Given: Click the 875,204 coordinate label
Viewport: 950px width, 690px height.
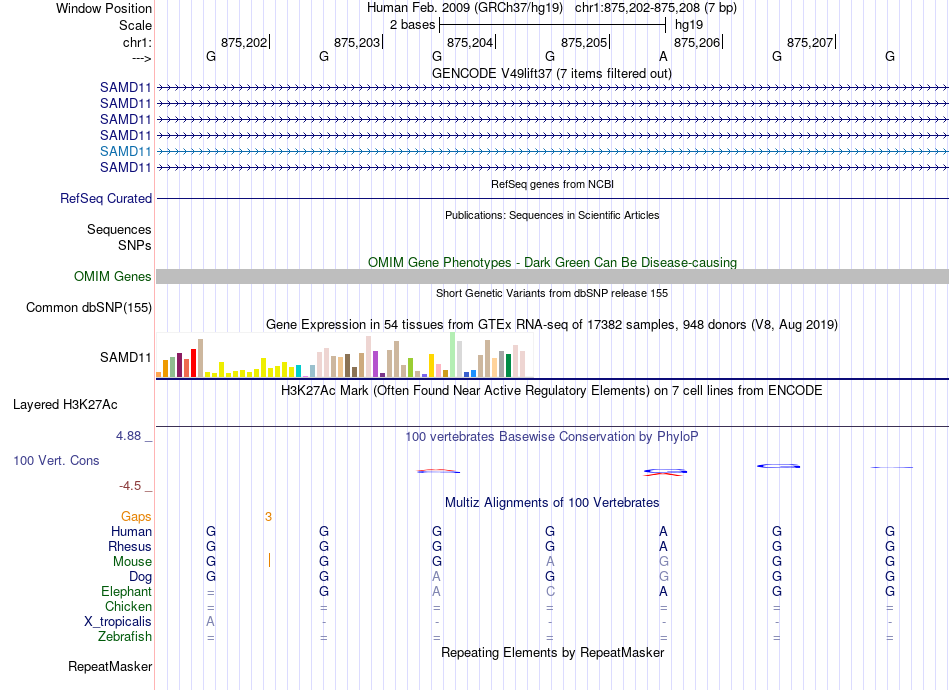Looking at the screenshot, I should pyautogui.click(x=470, y=42).
